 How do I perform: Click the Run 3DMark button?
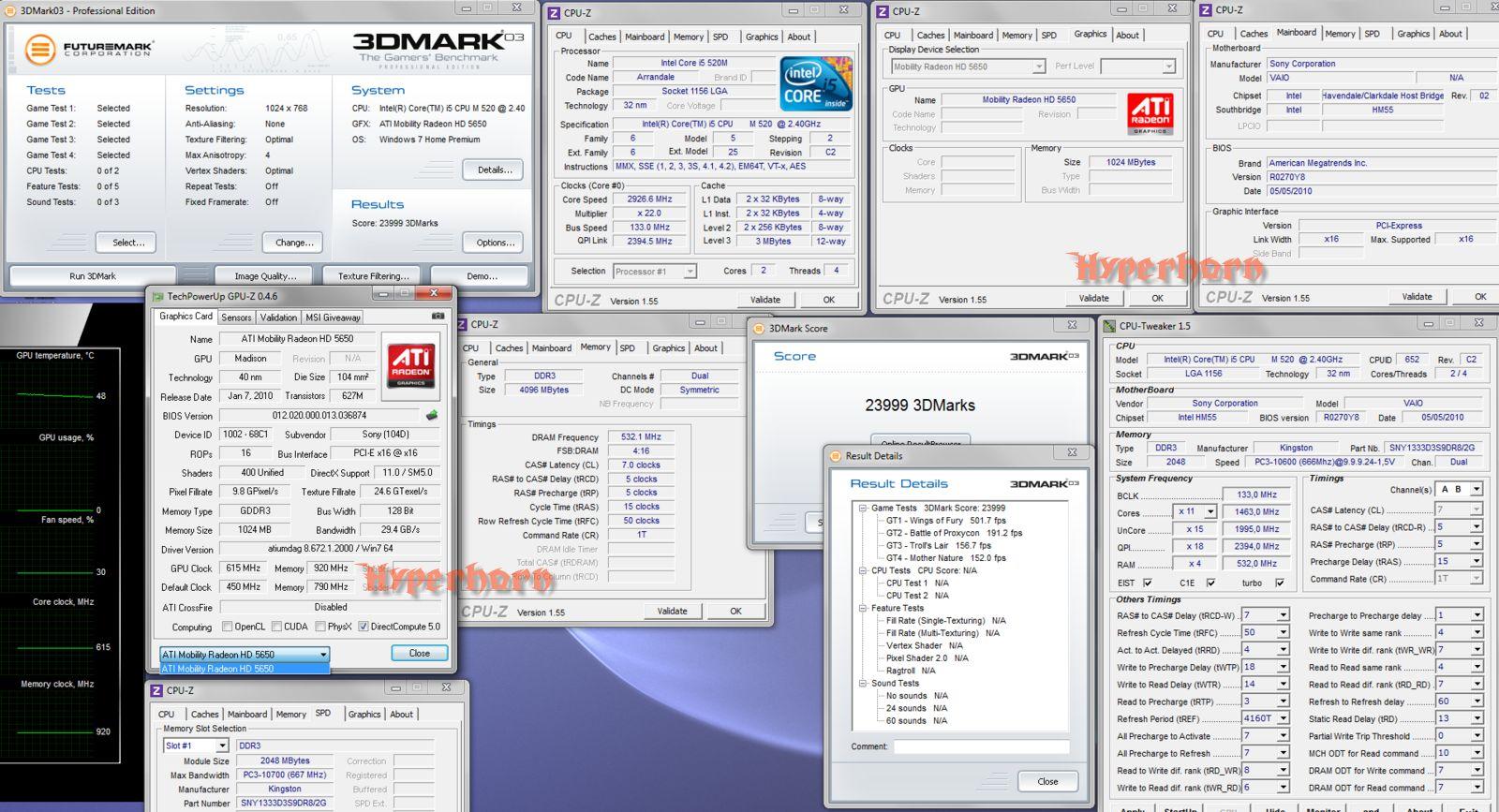93,276
